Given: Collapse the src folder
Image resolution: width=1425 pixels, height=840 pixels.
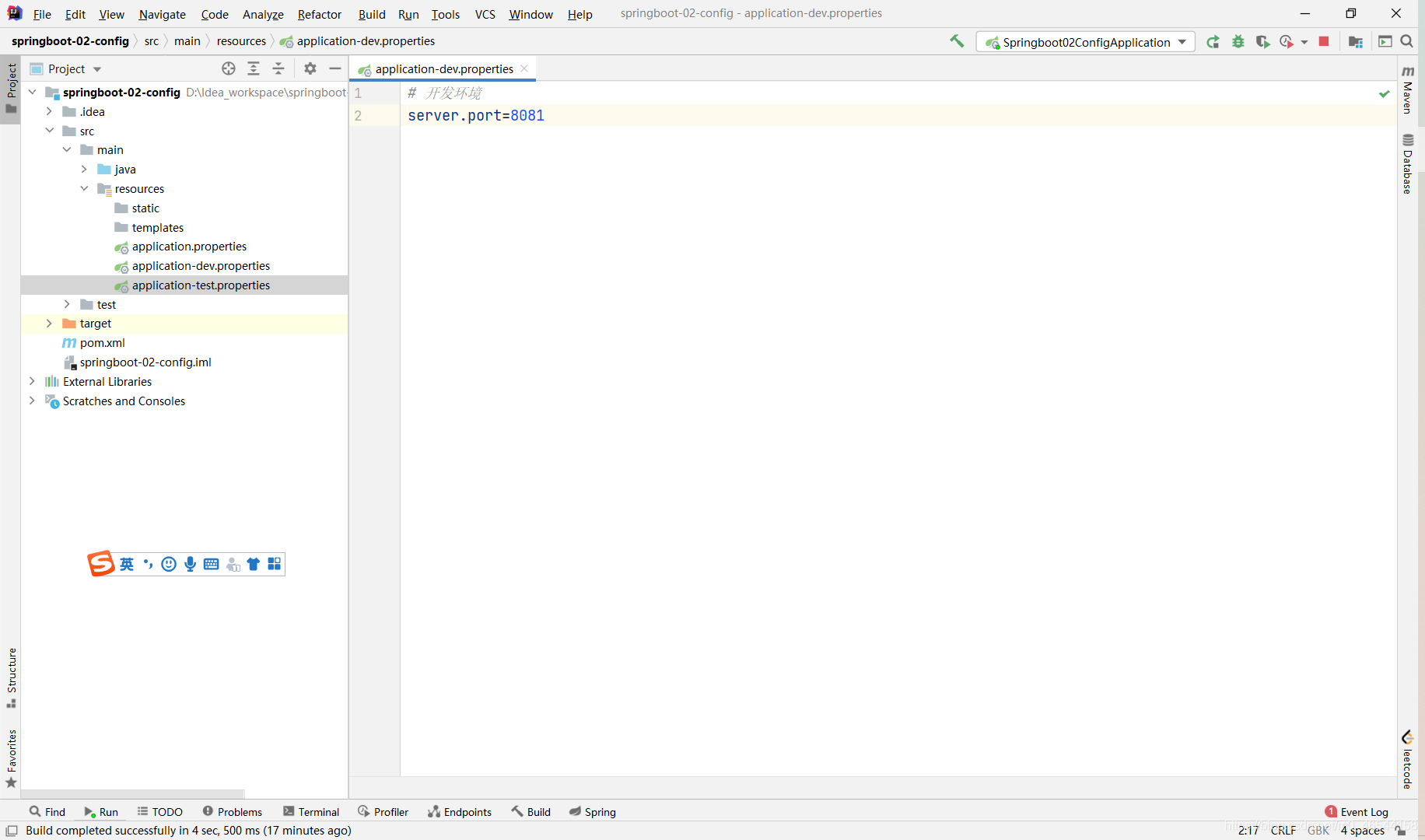Looking at the screenshot, I should [x=50, y=131].
